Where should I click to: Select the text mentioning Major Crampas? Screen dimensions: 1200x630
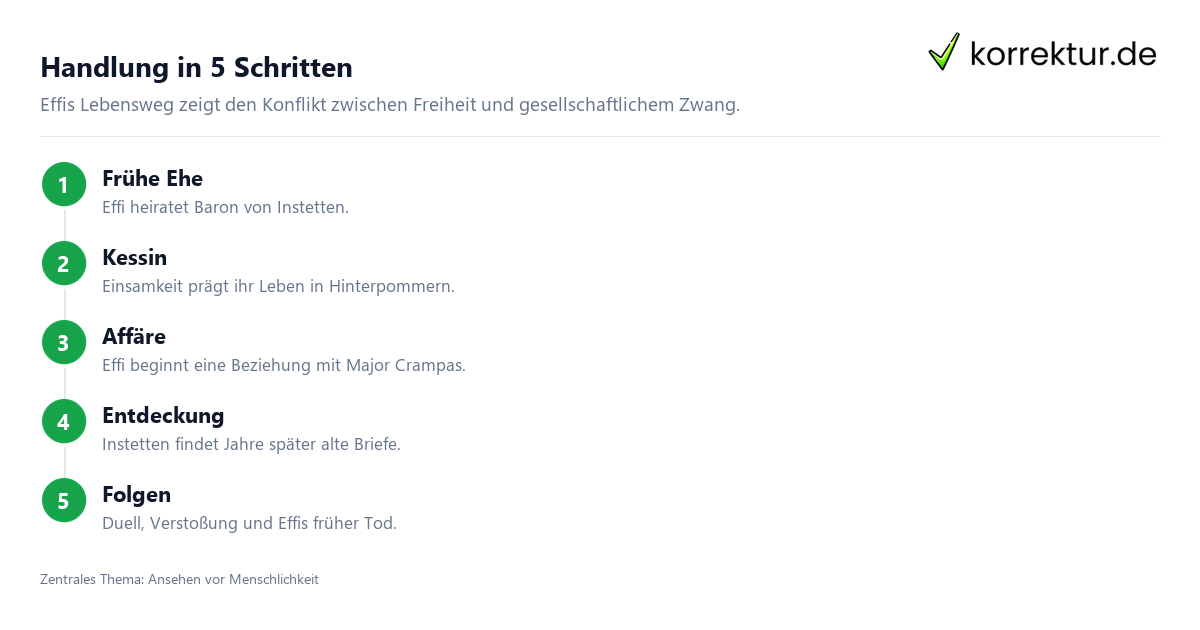(x=284, y=366)
